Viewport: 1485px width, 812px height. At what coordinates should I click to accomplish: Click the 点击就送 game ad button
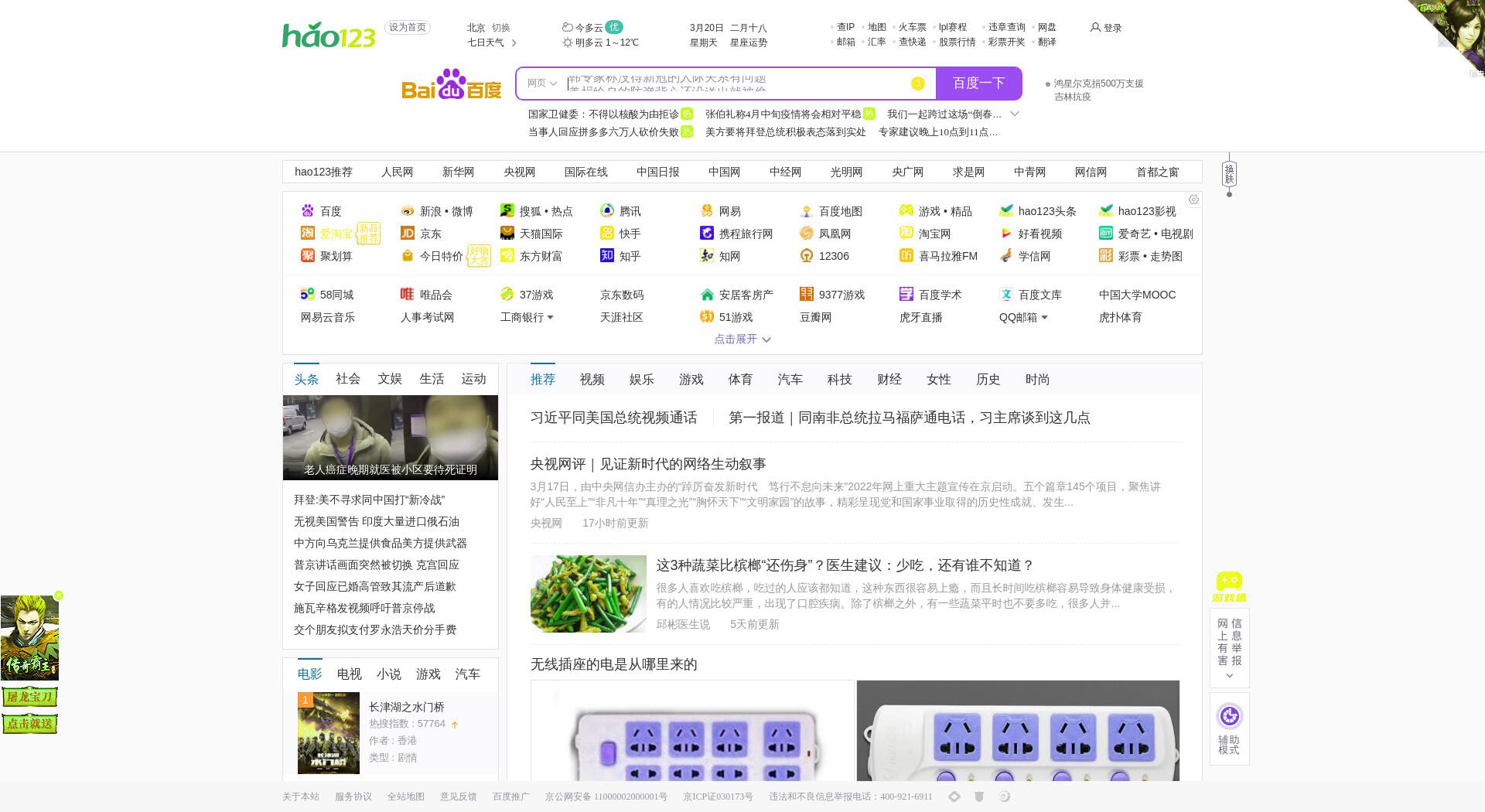[x=29, y=724]
